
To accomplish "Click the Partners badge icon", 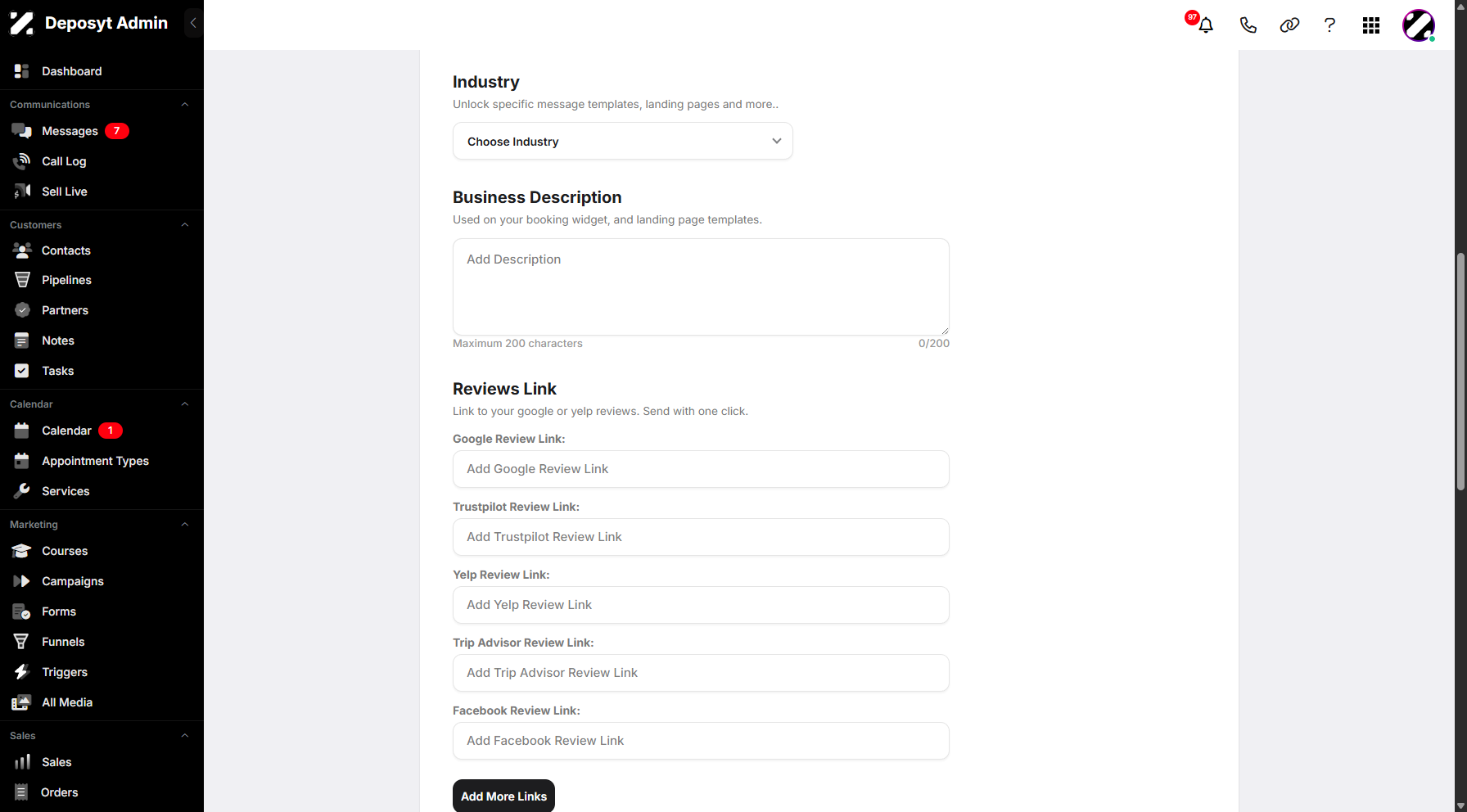I will (x=22, y=310).
